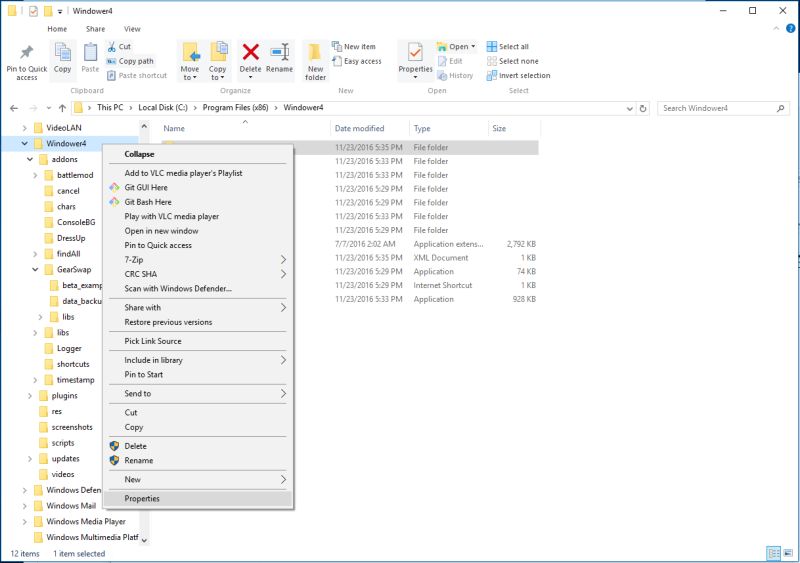Select the screenshots folder in tree
The height and width of the screenshot is (563, 800).
click(x=72, y=427)
